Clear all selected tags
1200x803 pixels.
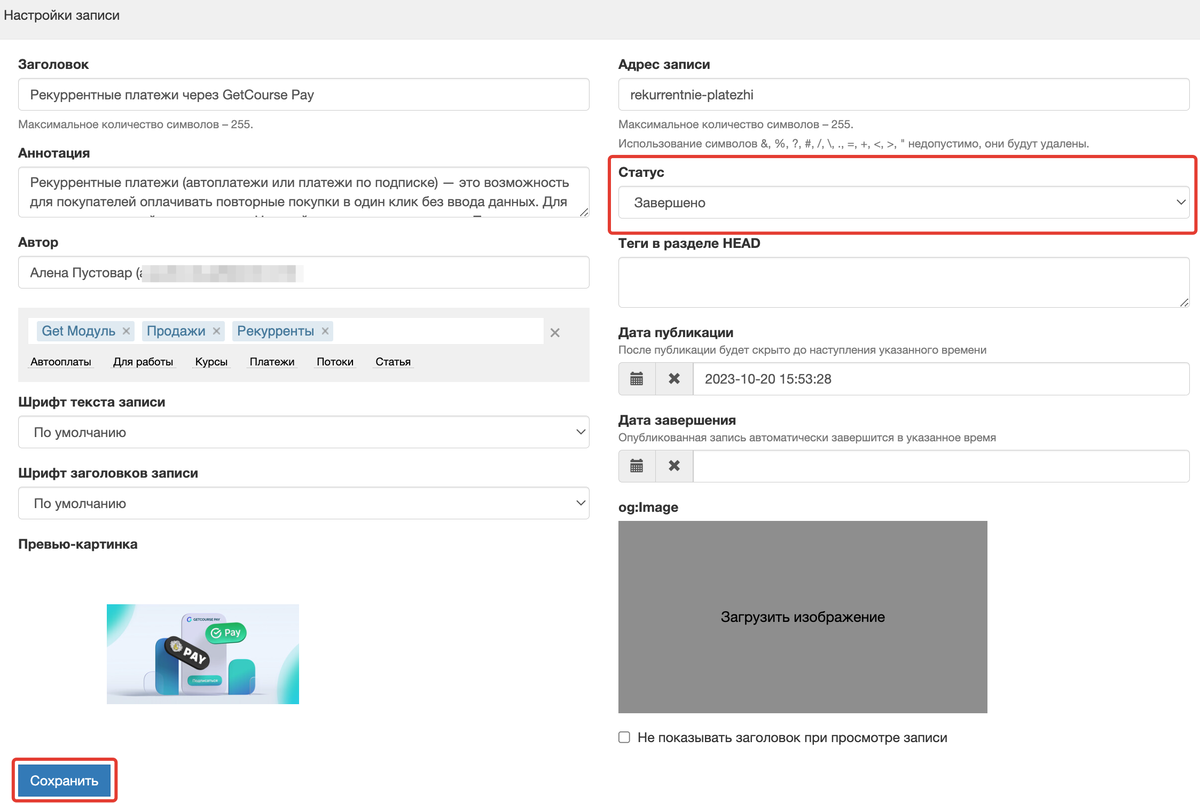point(556,332)
